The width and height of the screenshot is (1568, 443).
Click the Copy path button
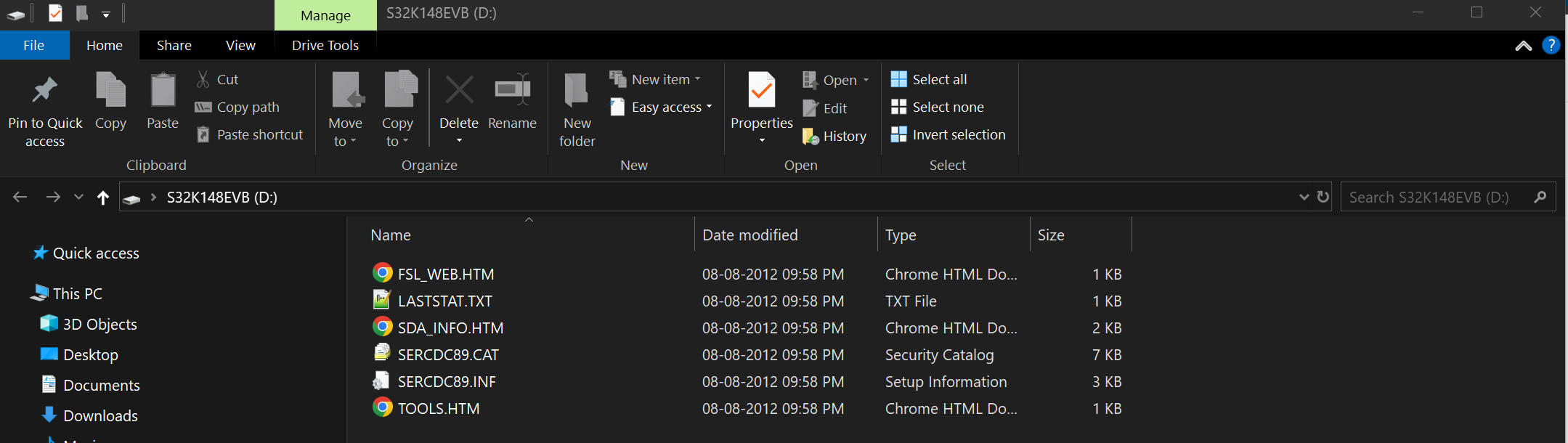coord(237,107)
